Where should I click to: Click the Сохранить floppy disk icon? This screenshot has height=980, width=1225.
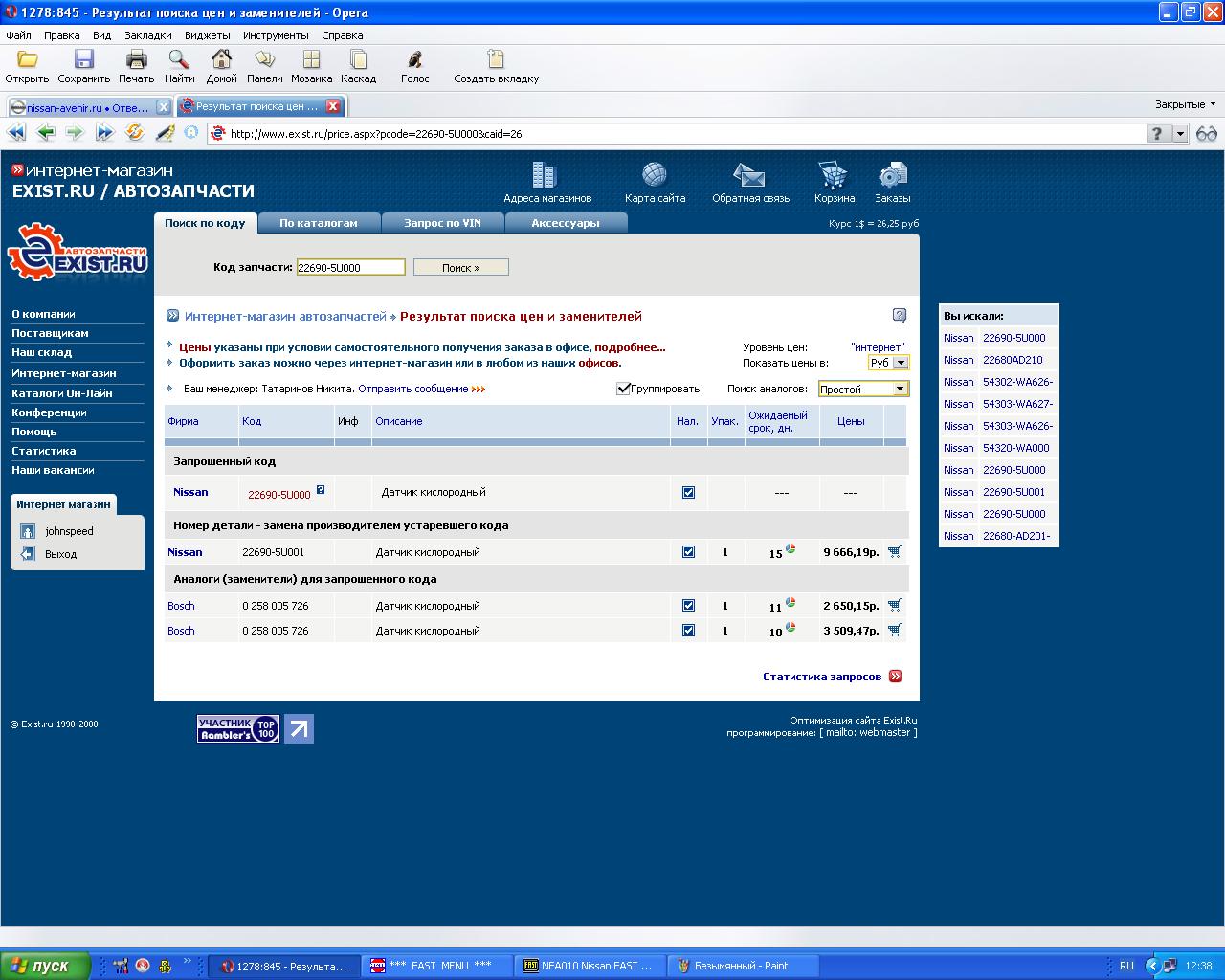[x=83, y=59]
